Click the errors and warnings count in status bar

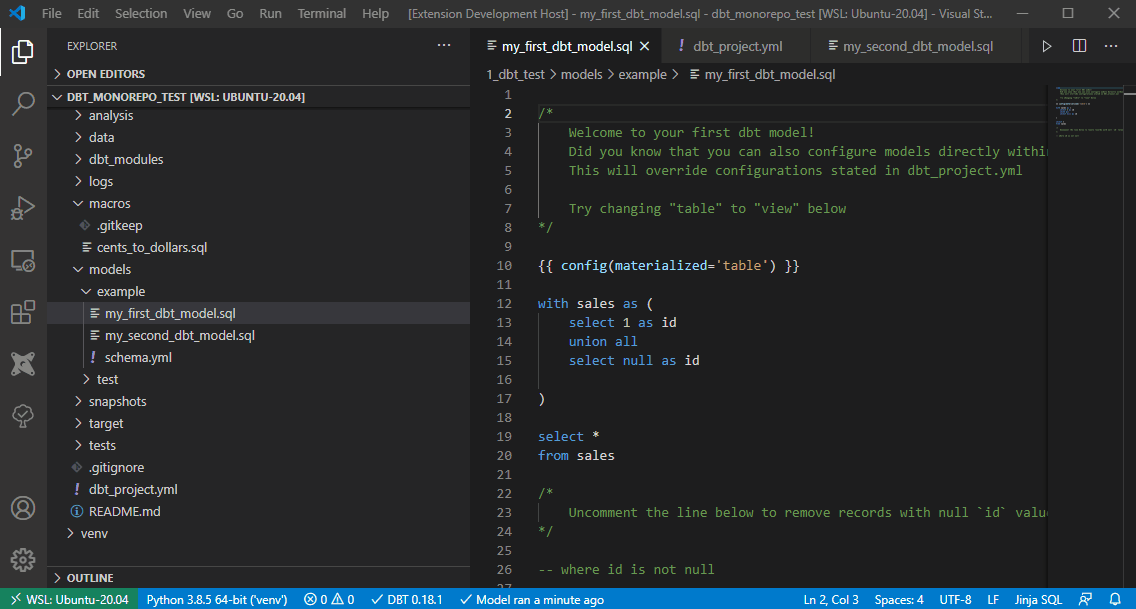tap(329, 600)
